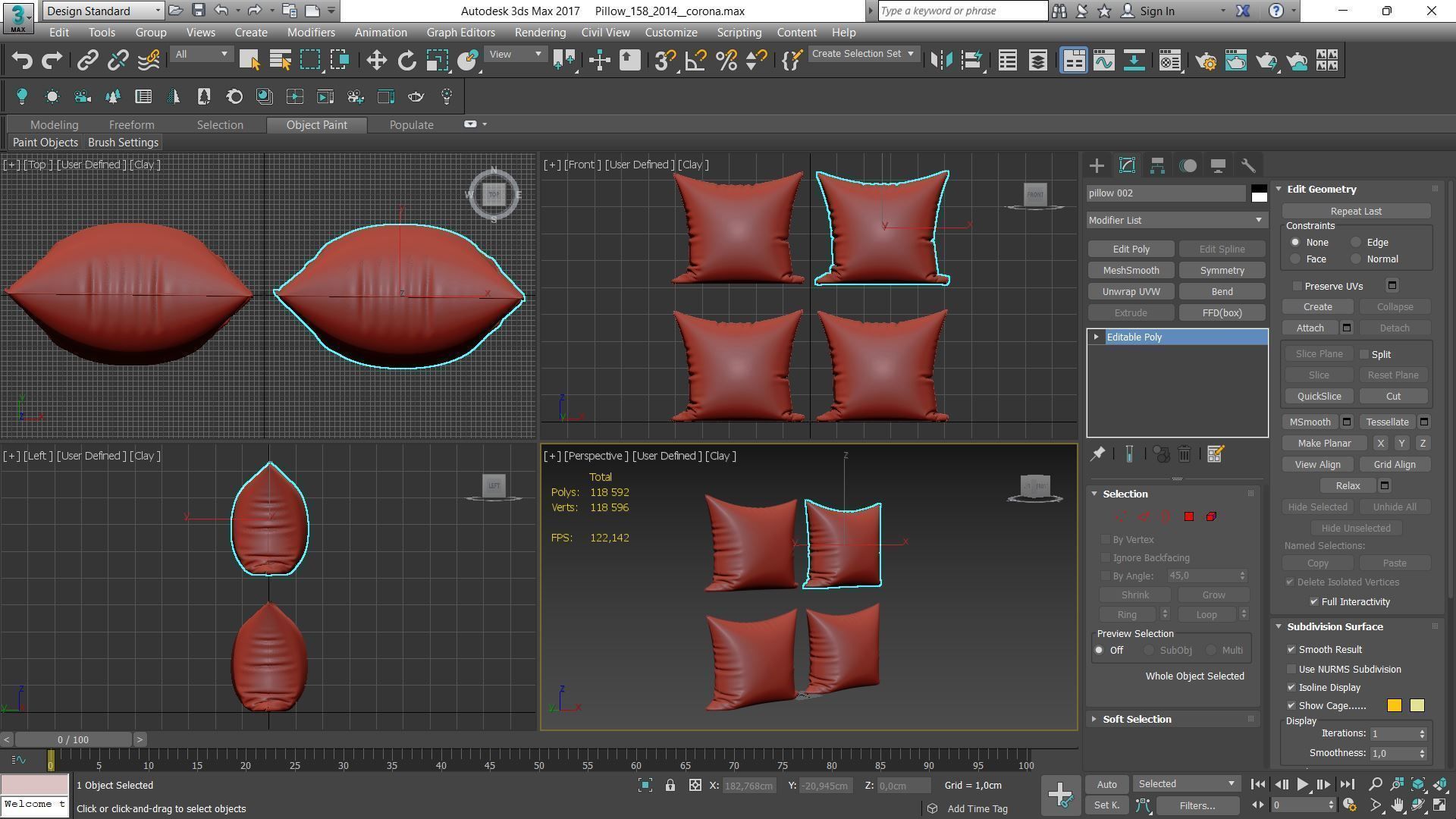Open the Modifiers menu

311,33
